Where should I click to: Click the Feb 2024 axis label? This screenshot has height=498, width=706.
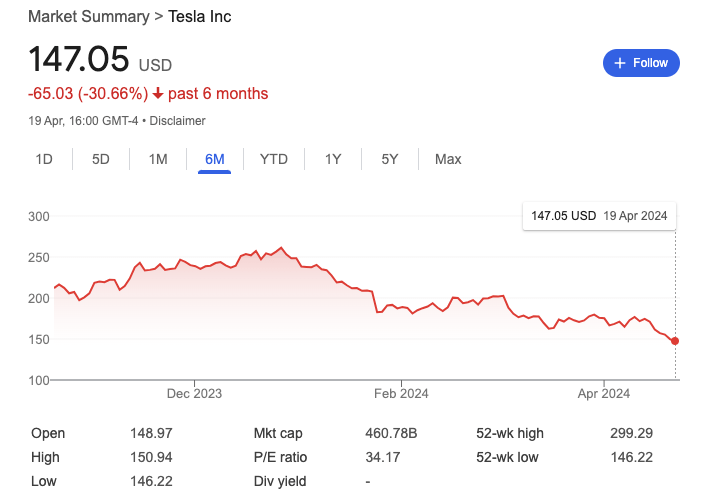[x=401, y=394]
